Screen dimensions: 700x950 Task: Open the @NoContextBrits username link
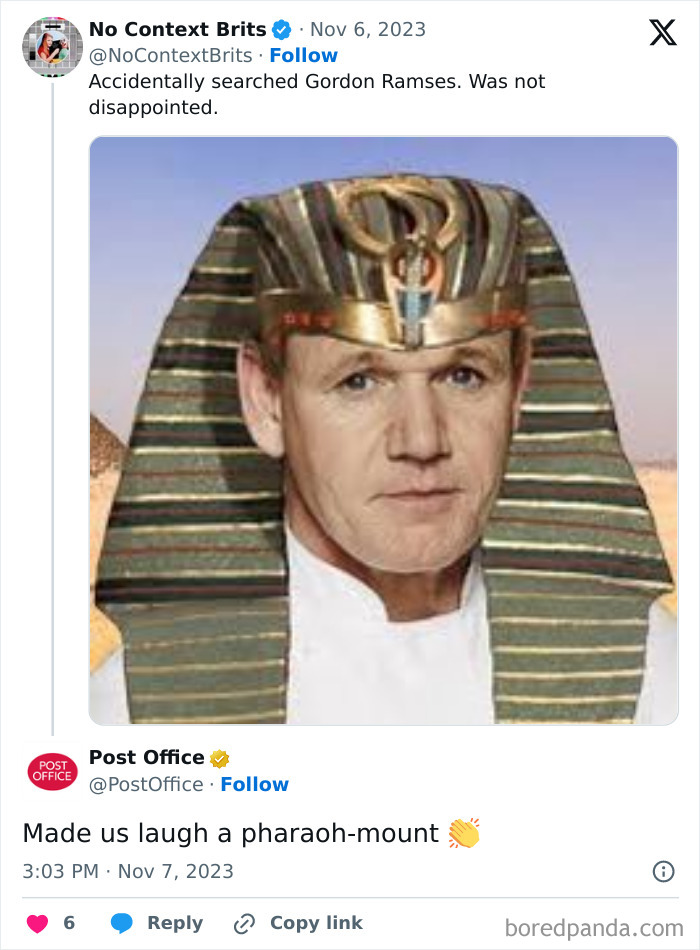169,55
